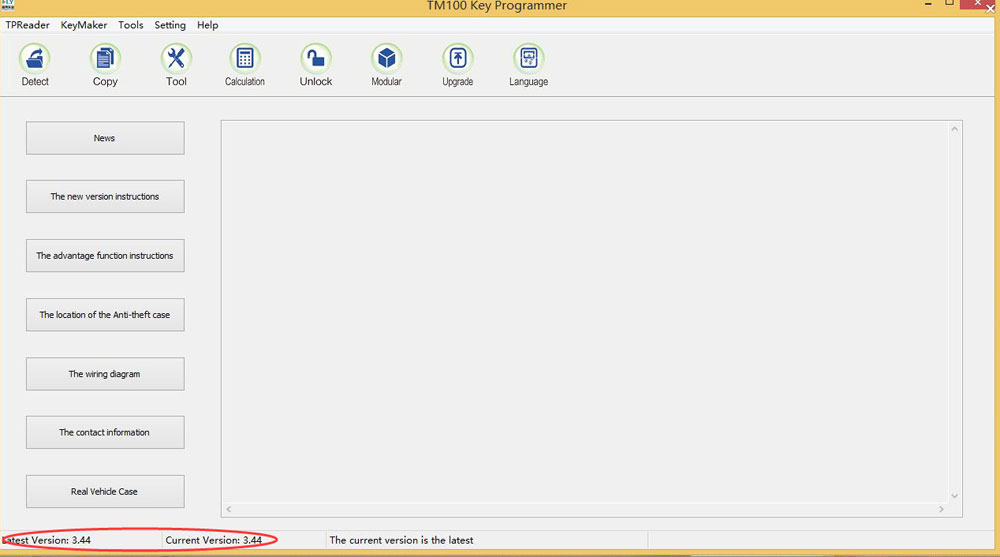1000x557 pixels.
Task: Click the Latest Version: 3.44 status text
Action: pos(47,540)
